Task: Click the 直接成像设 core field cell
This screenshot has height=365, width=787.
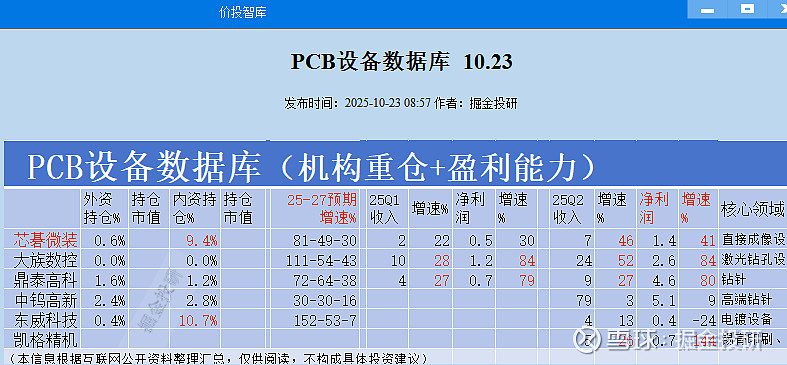Action: tap(753, 239)
